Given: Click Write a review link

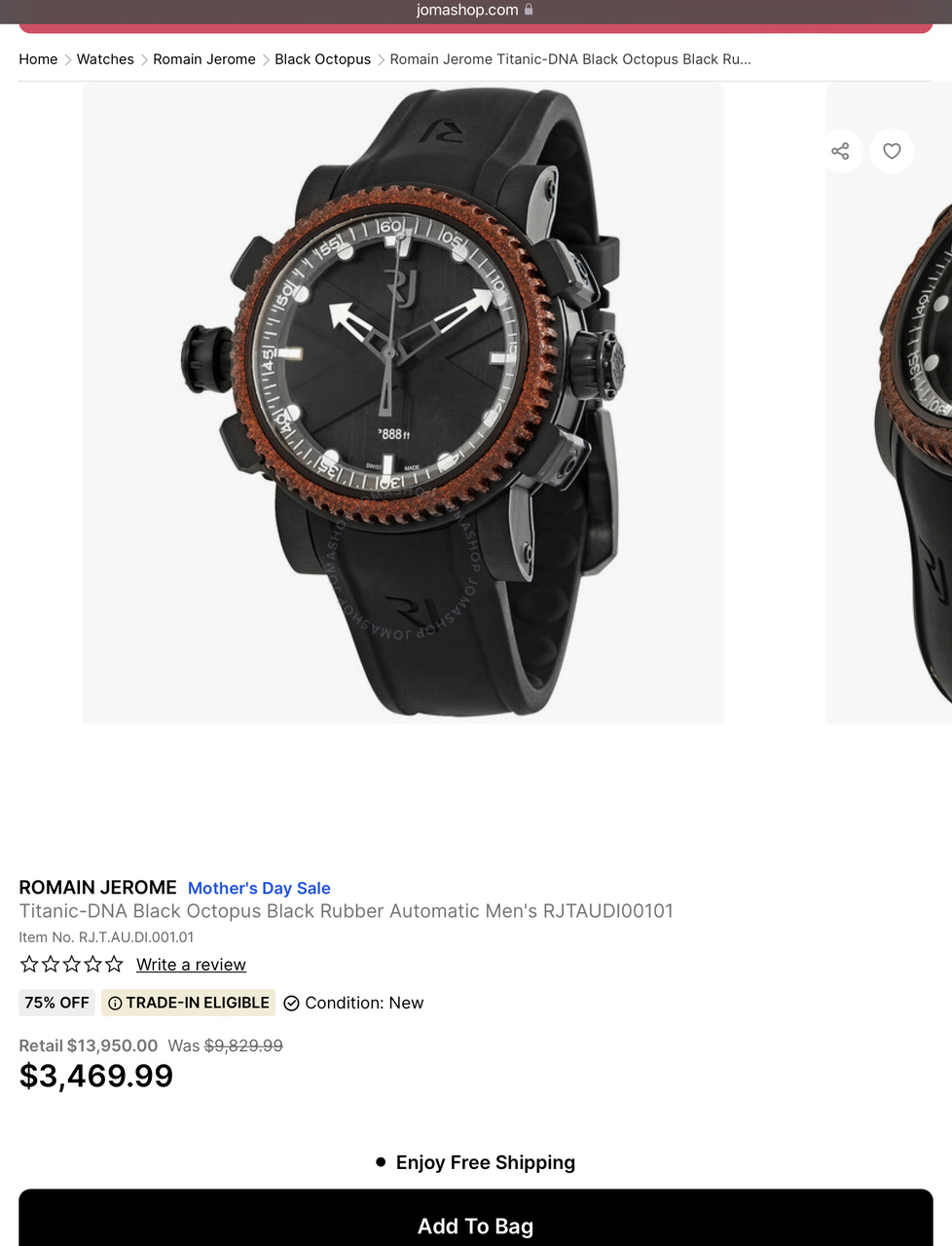Looking at the screenshot, I should pos(191,965).
